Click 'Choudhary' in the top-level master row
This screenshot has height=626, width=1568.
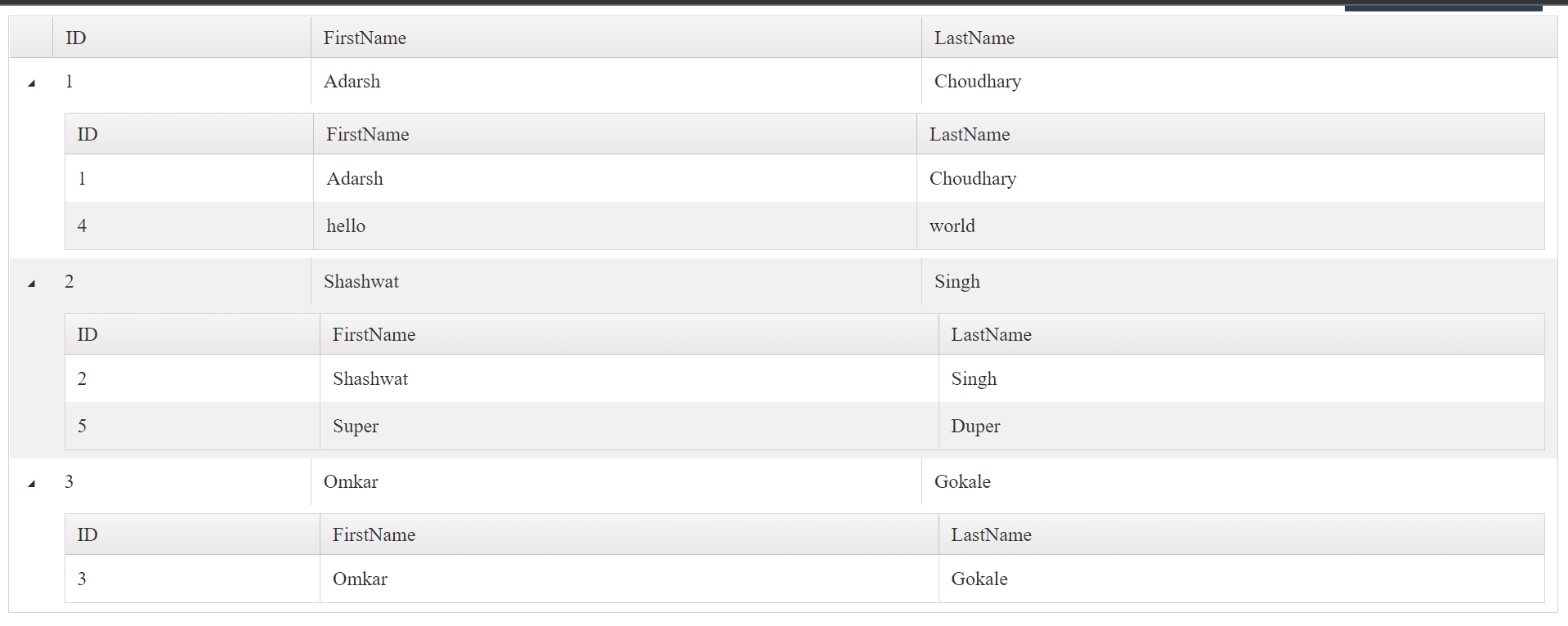click(x=978, y=81)
